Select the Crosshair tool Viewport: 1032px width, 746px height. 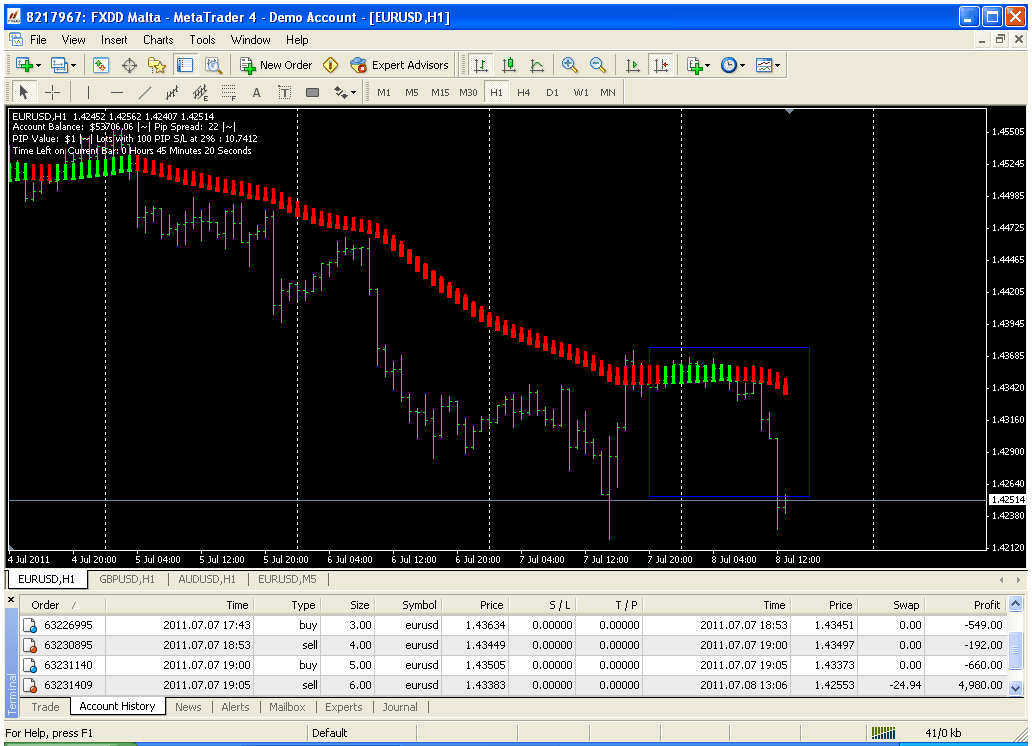pyautogui.click(x=53, y=93)
